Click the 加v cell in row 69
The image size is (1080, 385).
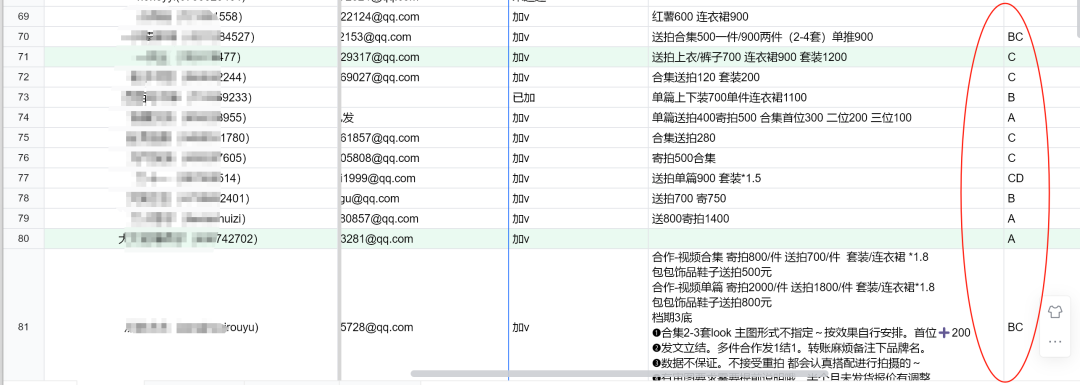(x=578, y=16)
